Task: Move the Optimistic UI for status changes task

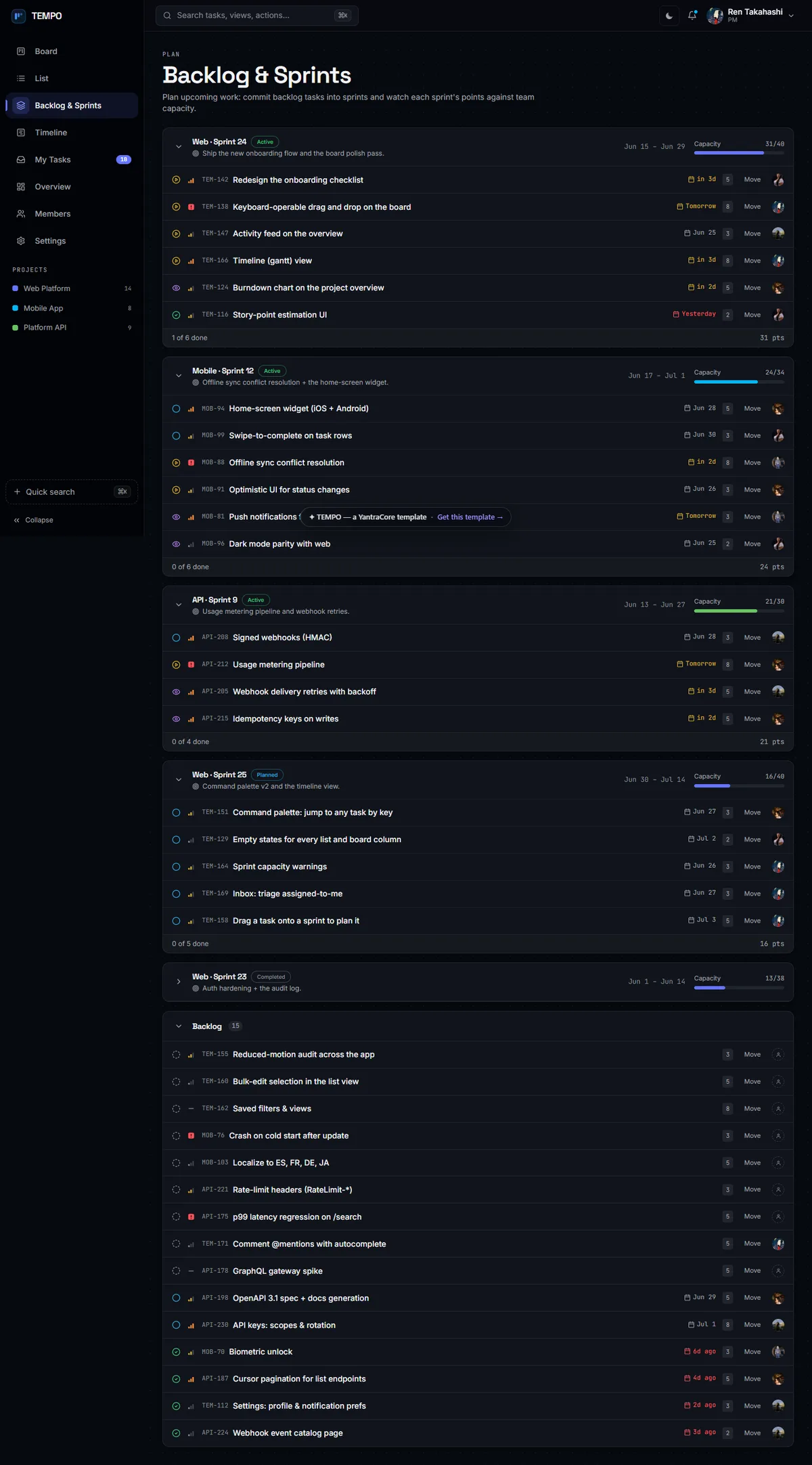Action: coord(752,490)
